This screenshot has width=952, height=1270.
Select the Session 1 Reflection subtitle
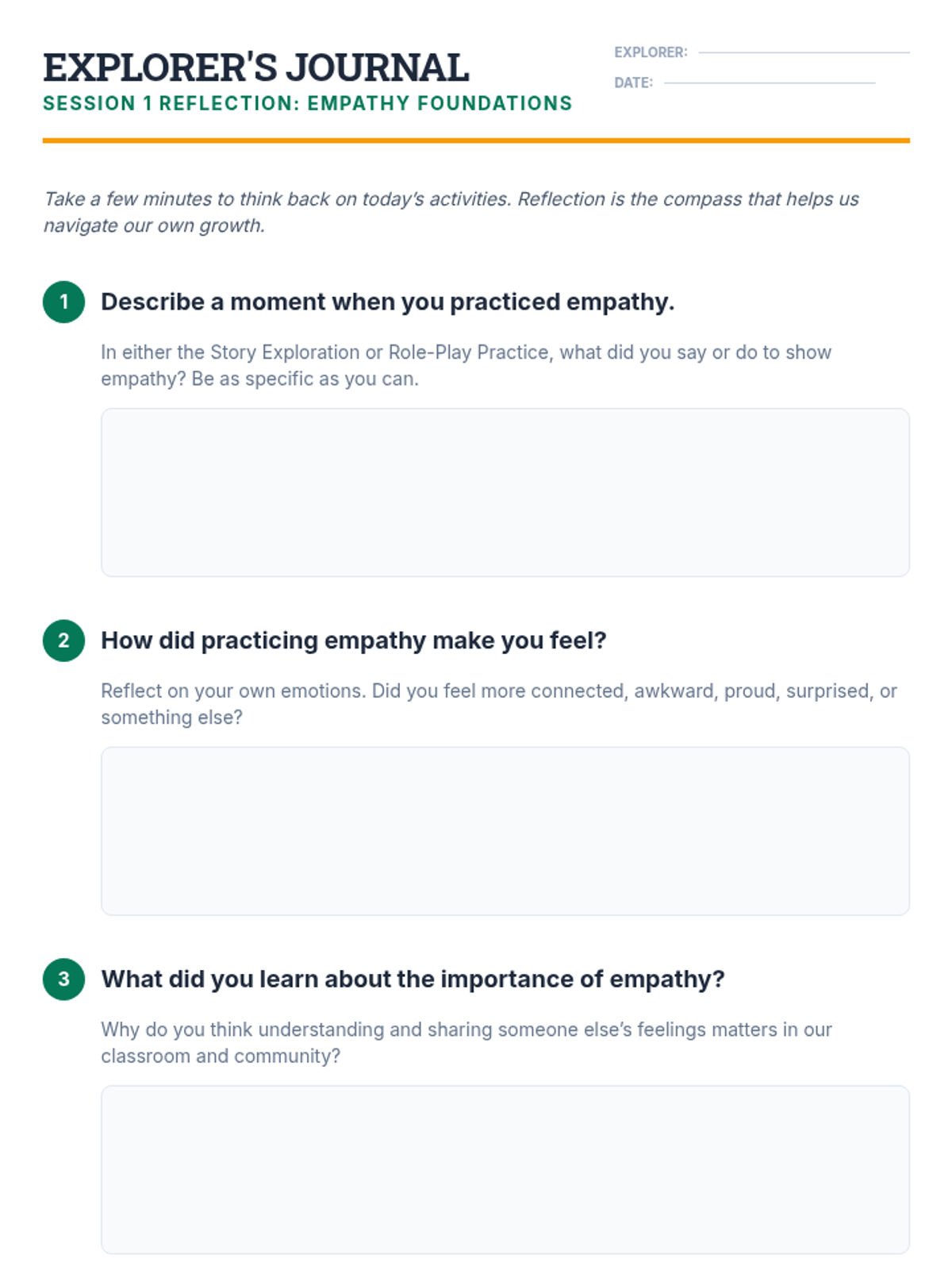click(x=307, y=104)
